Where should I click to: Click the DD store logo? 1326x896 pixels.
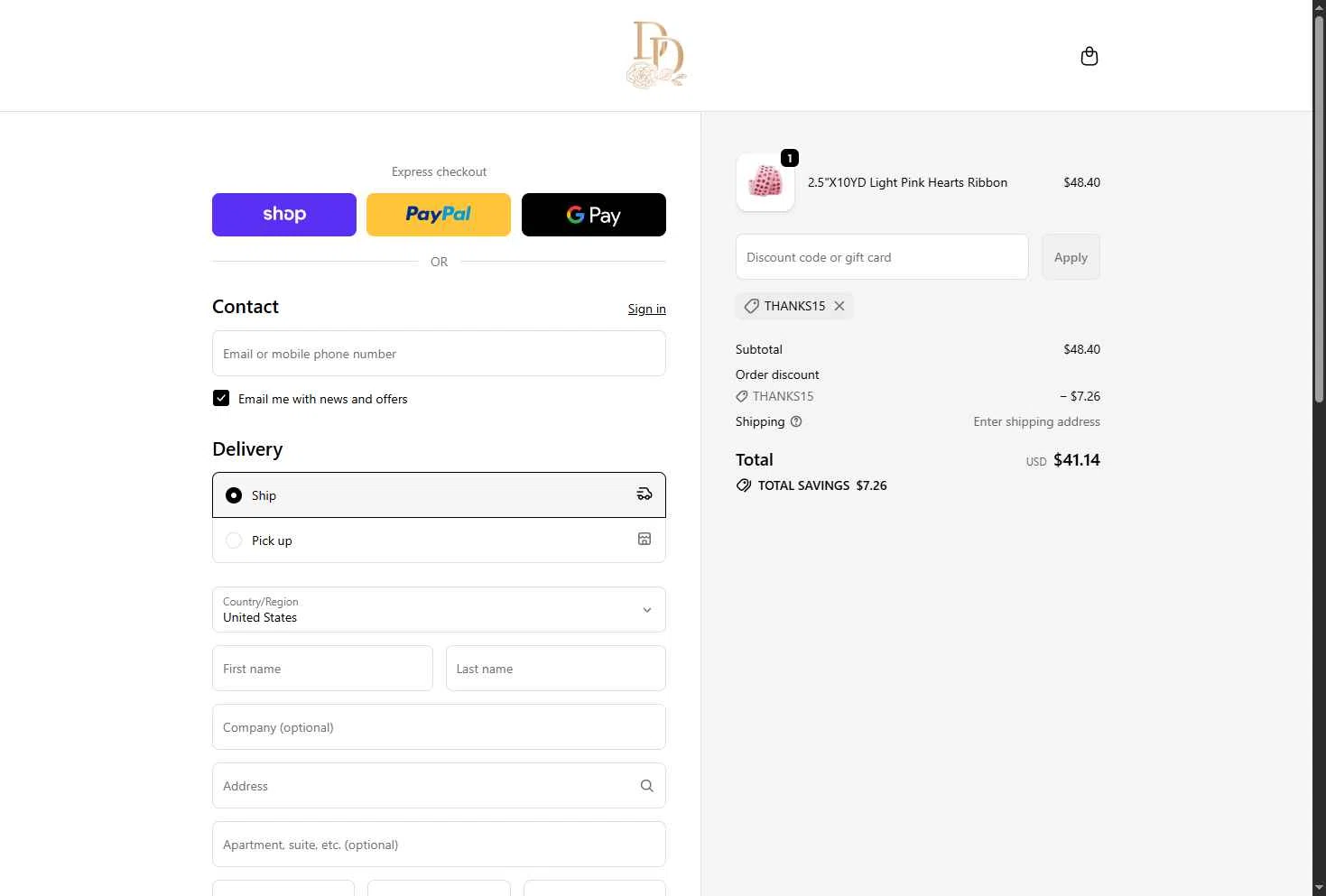tap(656, 55)
